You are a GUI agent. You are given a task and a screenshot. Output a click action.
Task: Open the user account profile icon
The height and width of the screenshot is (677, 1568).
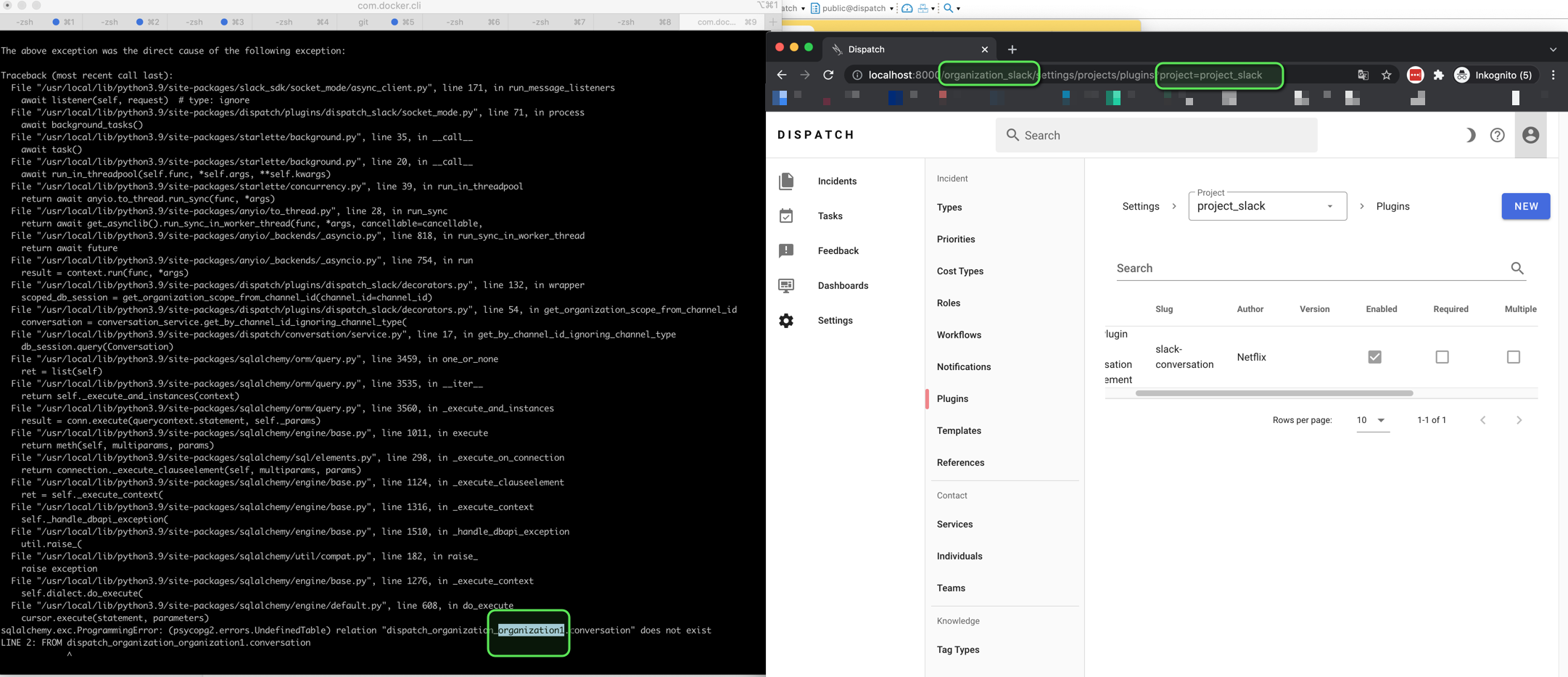click(x=1530, y=135)
